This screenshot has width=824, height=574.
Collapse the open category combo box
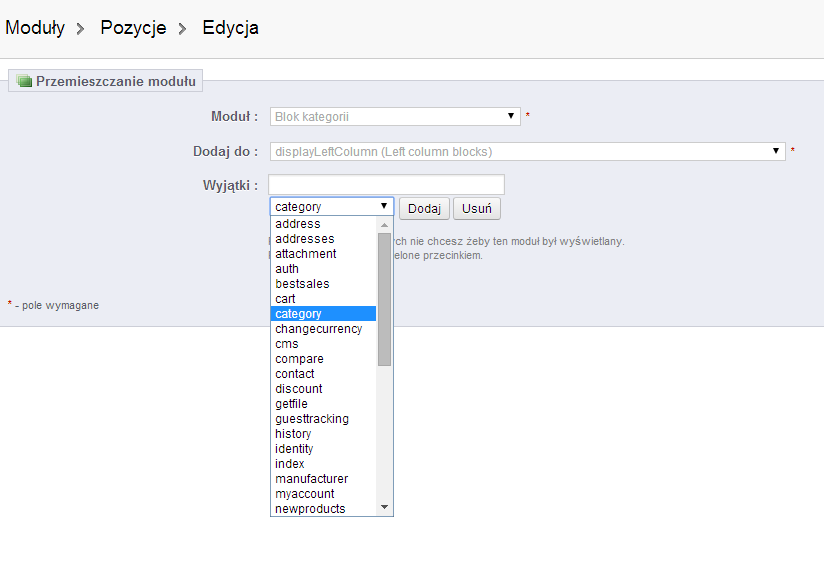click(332, 206)
